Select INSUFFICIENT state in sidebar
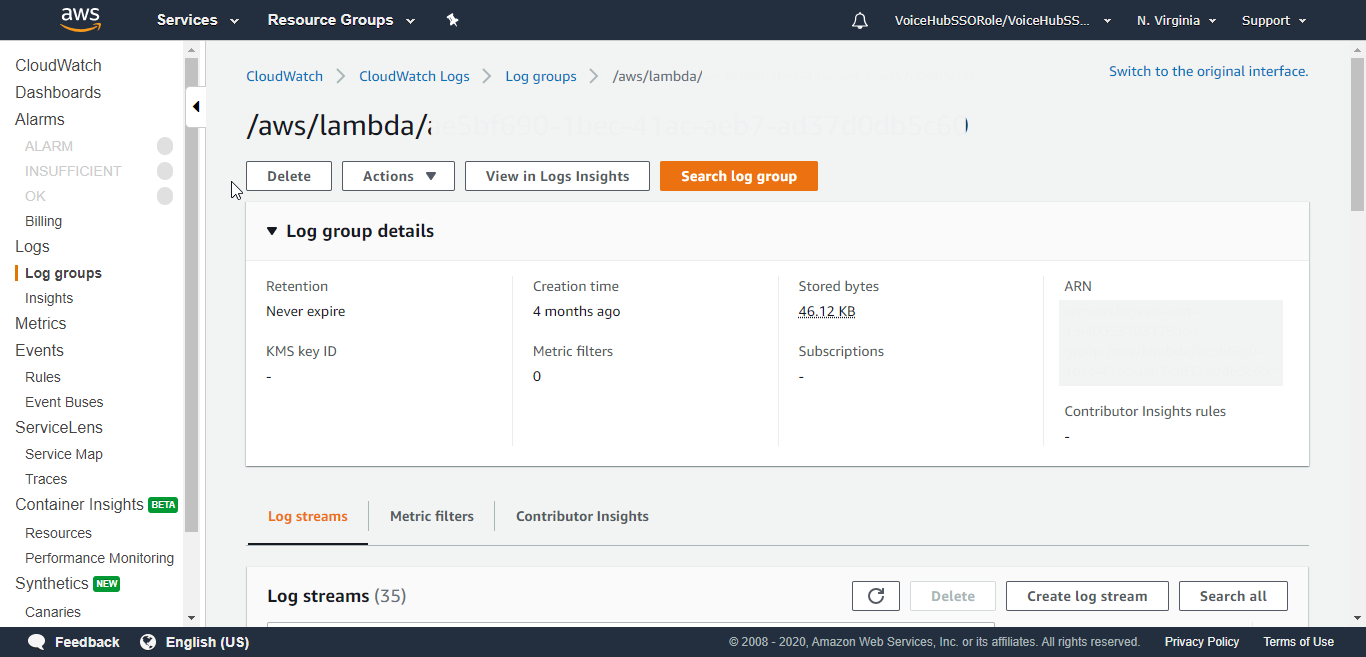This screenshot has width=1366, height=657. pos(73,171)
